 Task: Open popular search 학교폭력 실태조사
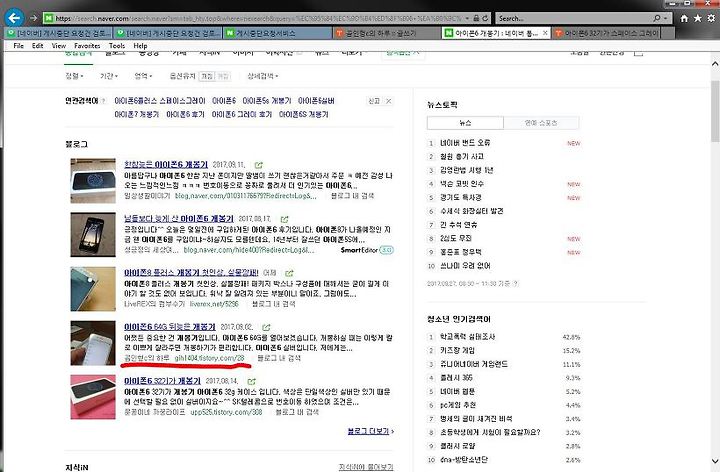pyautogui.click(x=467, y=337)
